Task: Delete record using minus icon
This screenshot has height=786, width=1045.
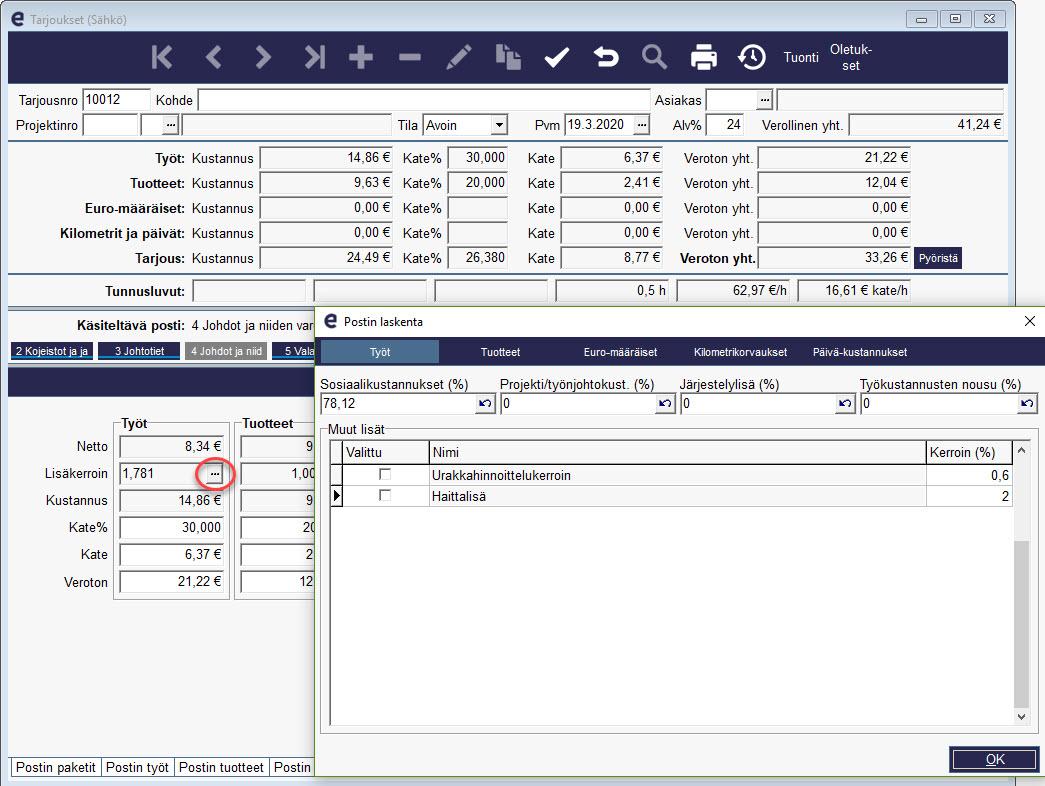Action: pos(410,57)
